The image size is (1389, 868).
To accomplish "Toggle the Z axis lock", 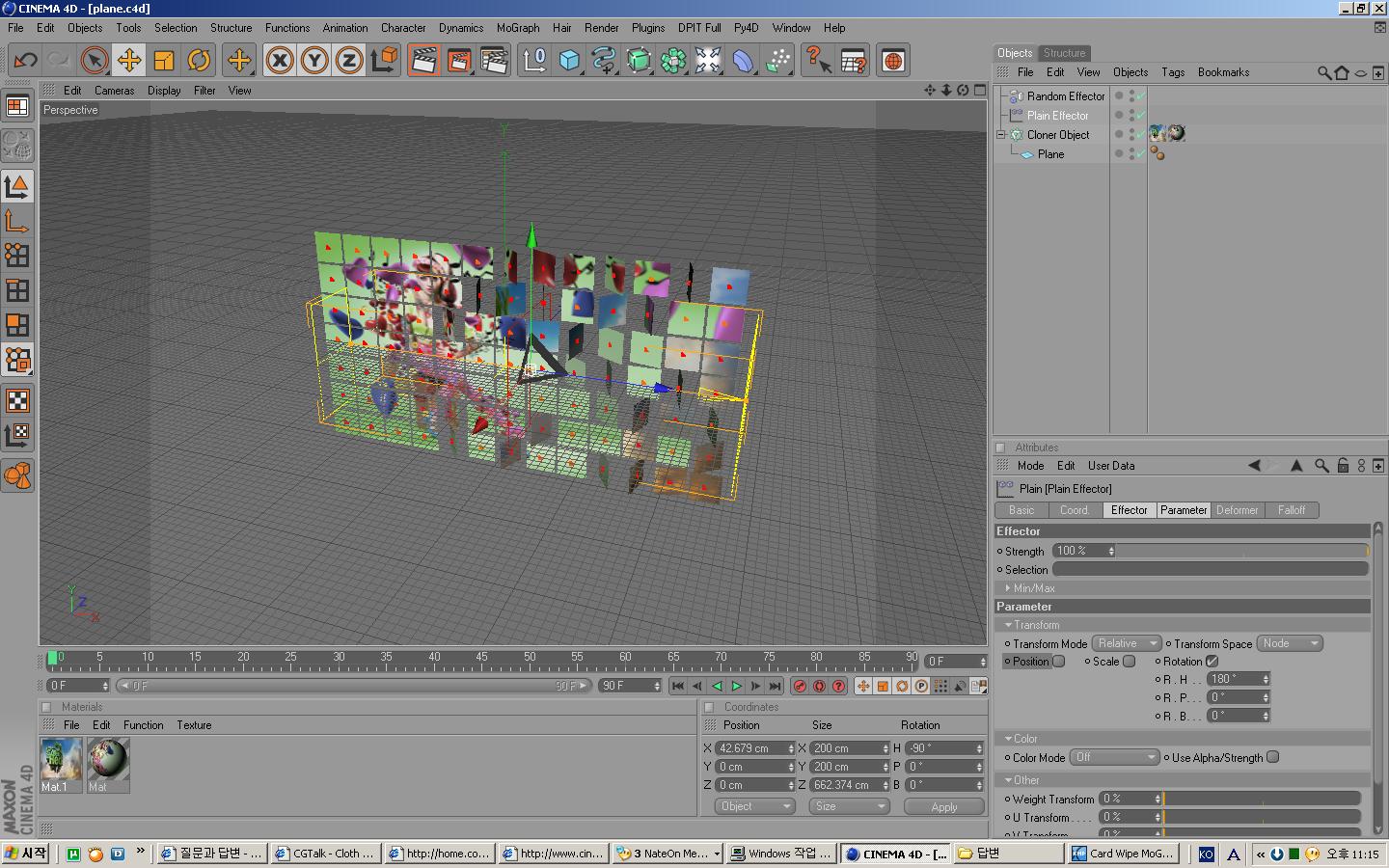I will pos(349,60).
